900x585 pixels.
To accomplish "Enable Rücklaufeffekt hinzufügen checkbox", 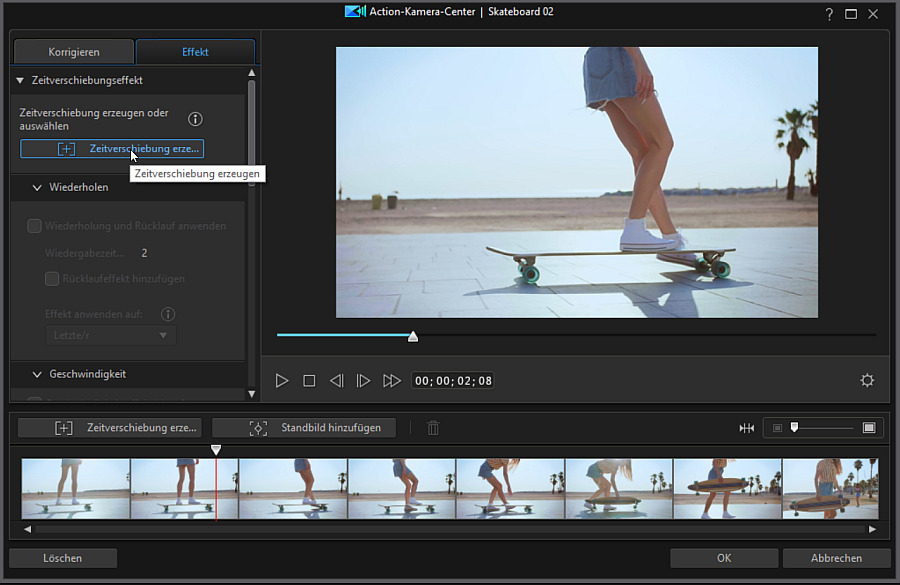I will point(53,279).
